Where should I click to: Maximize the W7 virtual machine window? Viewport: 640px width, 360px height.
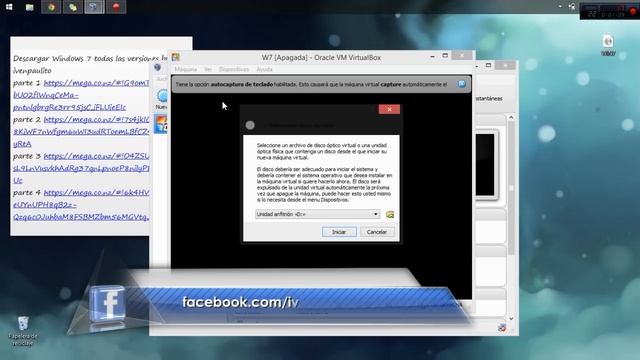pyautogui.click(x=445, y=56)
